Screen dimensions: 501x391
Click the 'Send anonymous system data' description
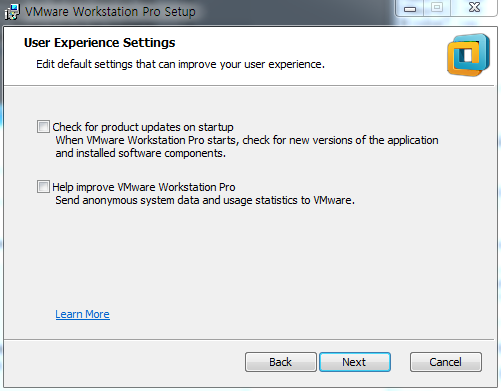coord(205,200)
